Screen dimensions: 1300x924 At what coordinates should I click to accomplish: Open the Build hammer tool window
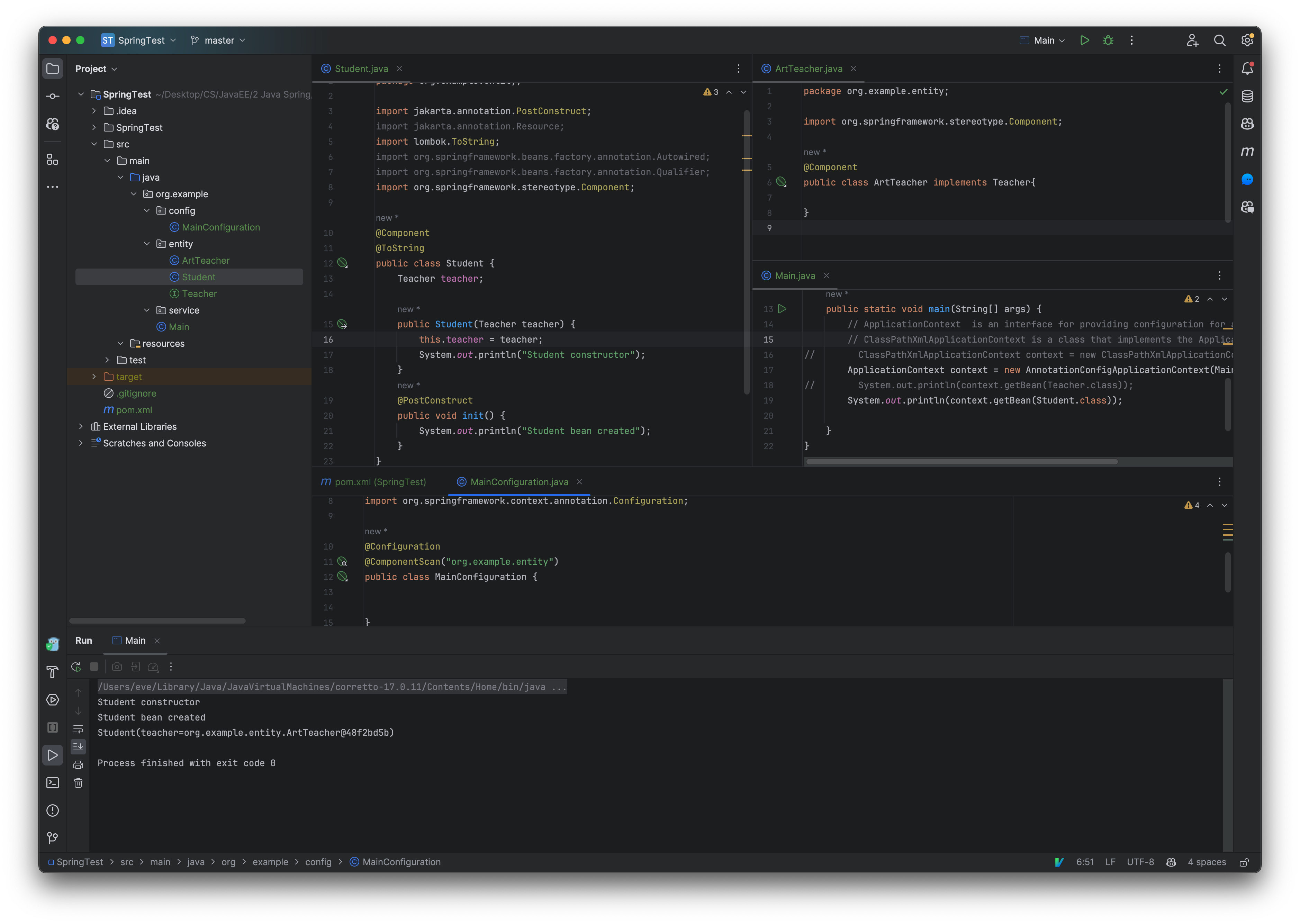[52, 672]
